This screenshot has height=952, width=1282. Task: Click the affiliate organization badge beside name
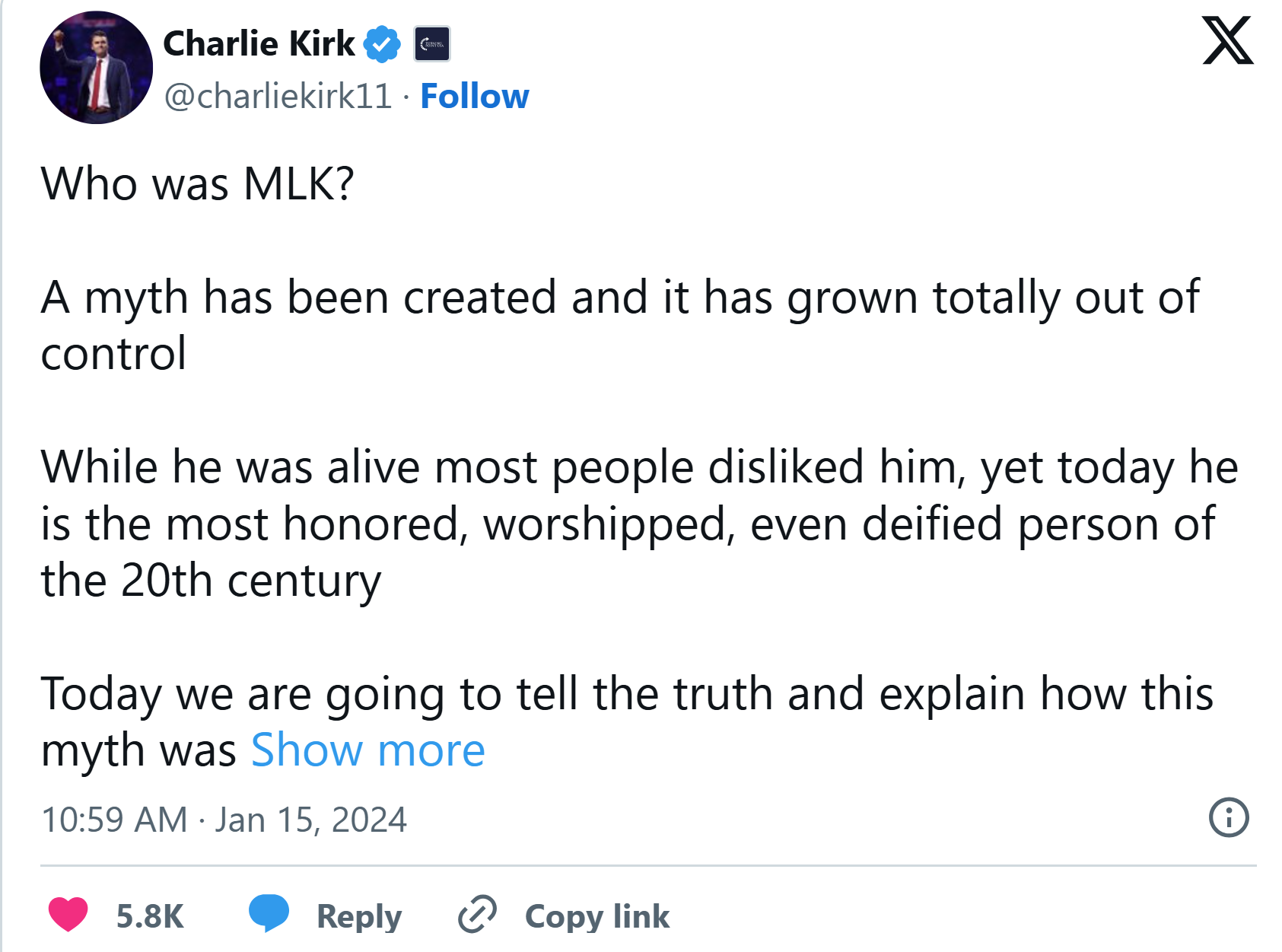431,44
